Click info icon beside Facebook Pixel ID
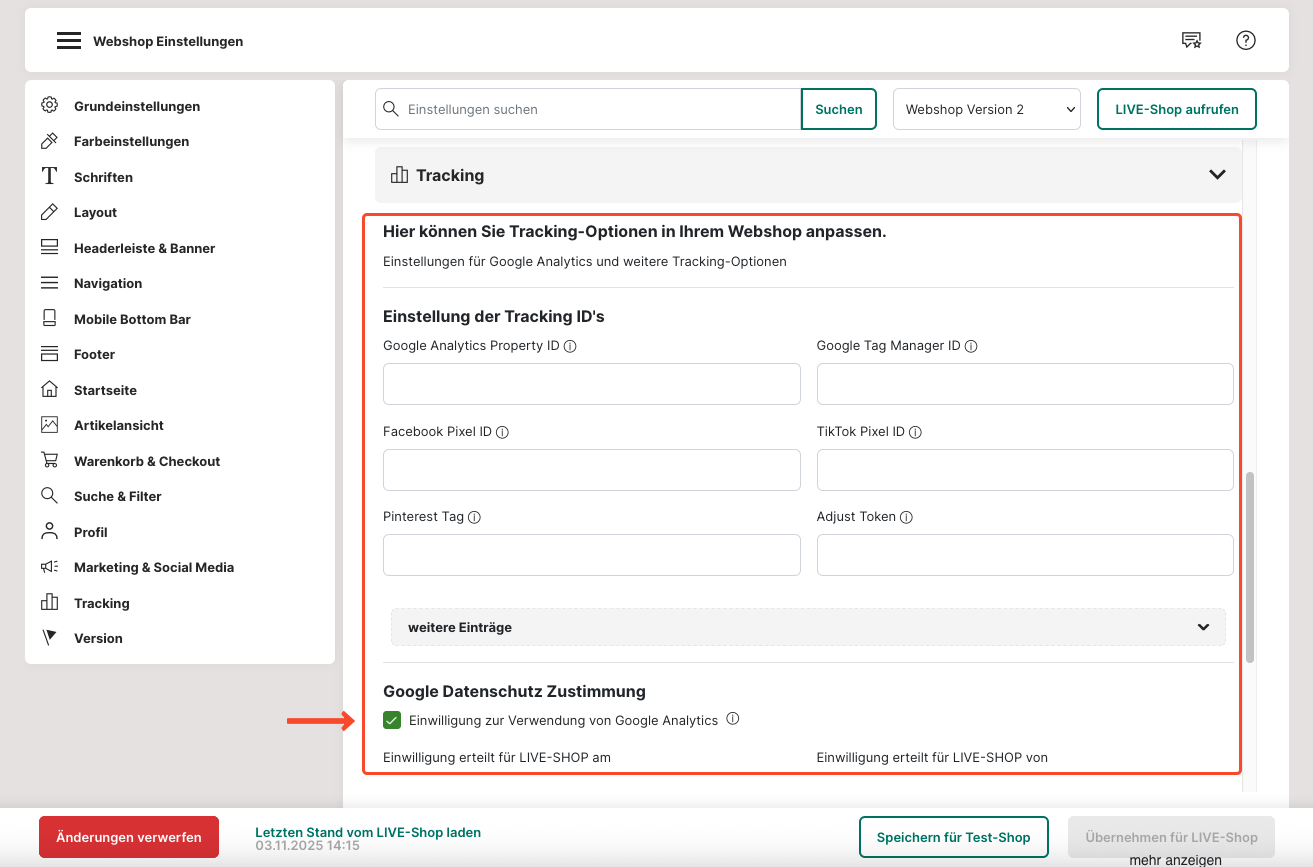 pyautogui.click(x=502, y=432)
